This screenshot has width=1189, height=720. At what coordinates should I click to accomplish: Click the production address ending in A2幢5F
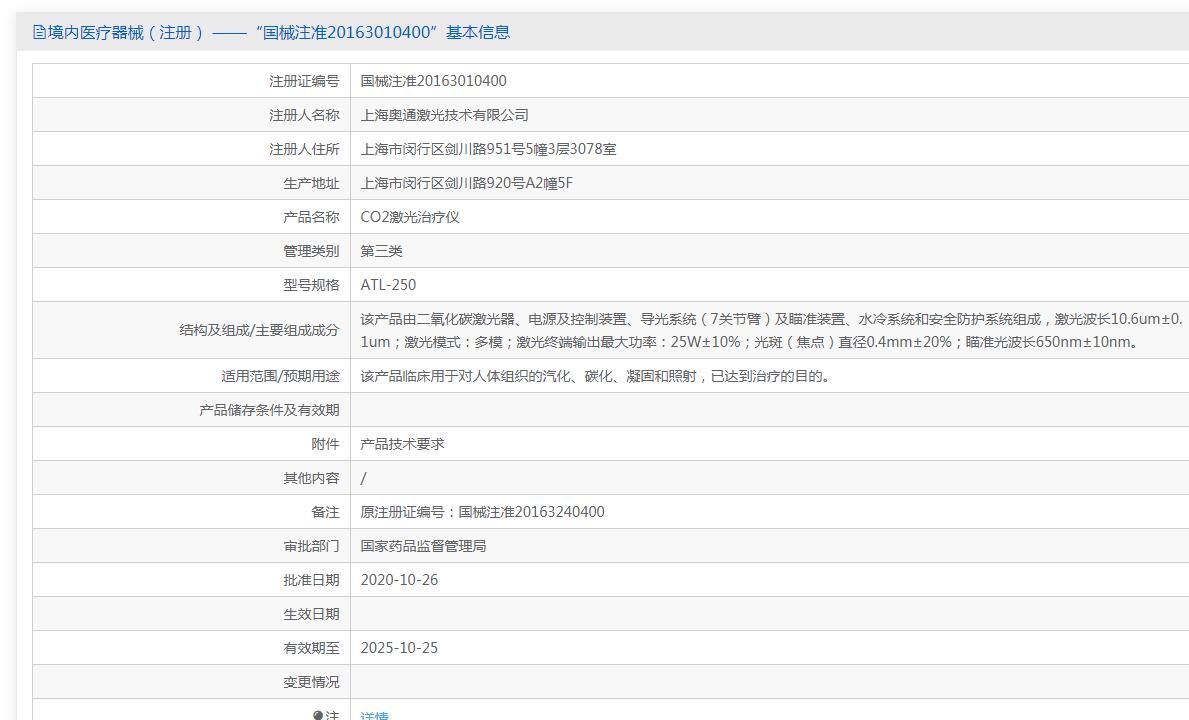tap(466, 183)
